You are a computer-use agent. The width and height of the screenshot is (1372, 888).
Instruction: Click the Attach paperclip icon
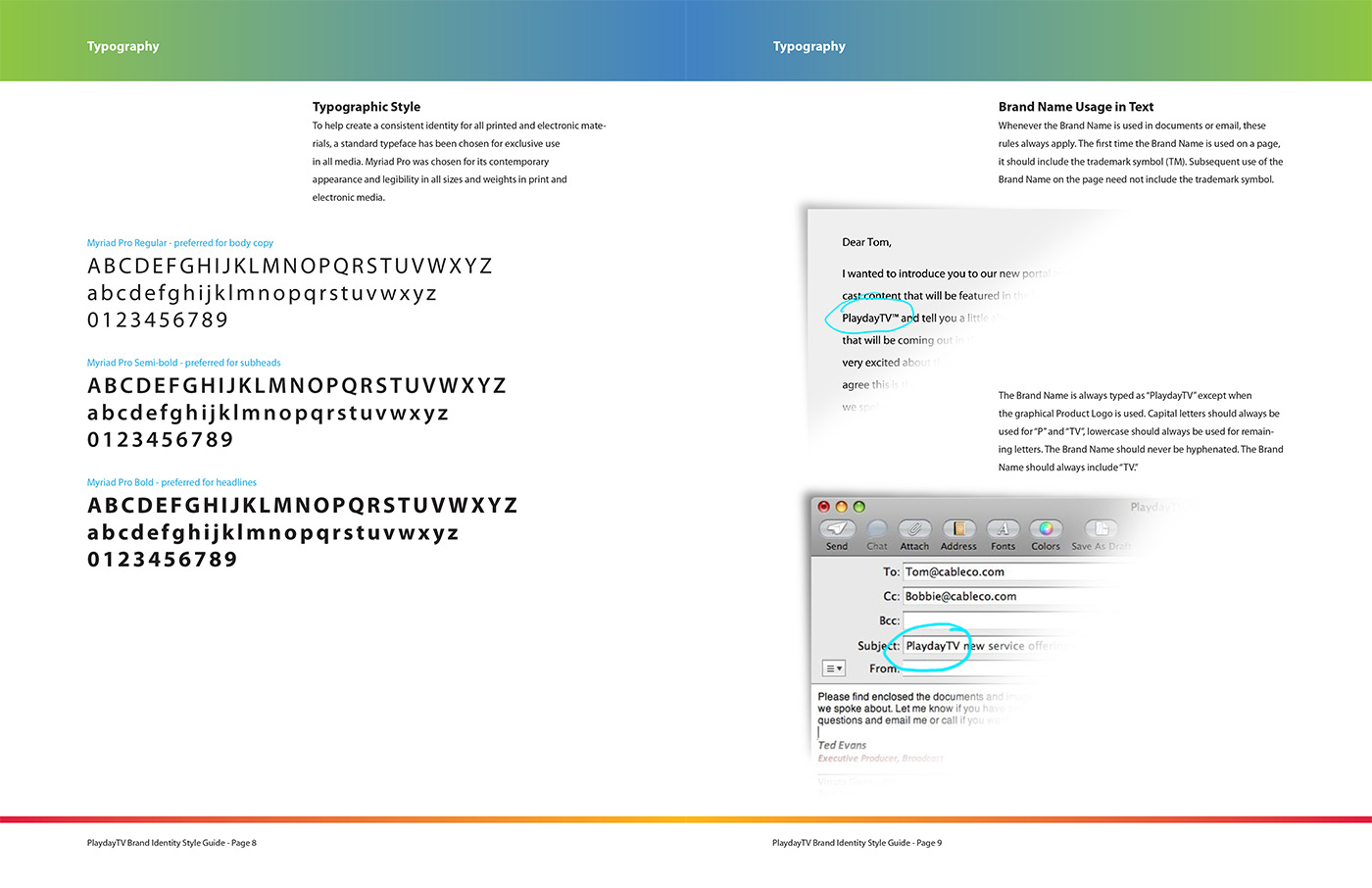pyautogui.click(x=914, y=529)
